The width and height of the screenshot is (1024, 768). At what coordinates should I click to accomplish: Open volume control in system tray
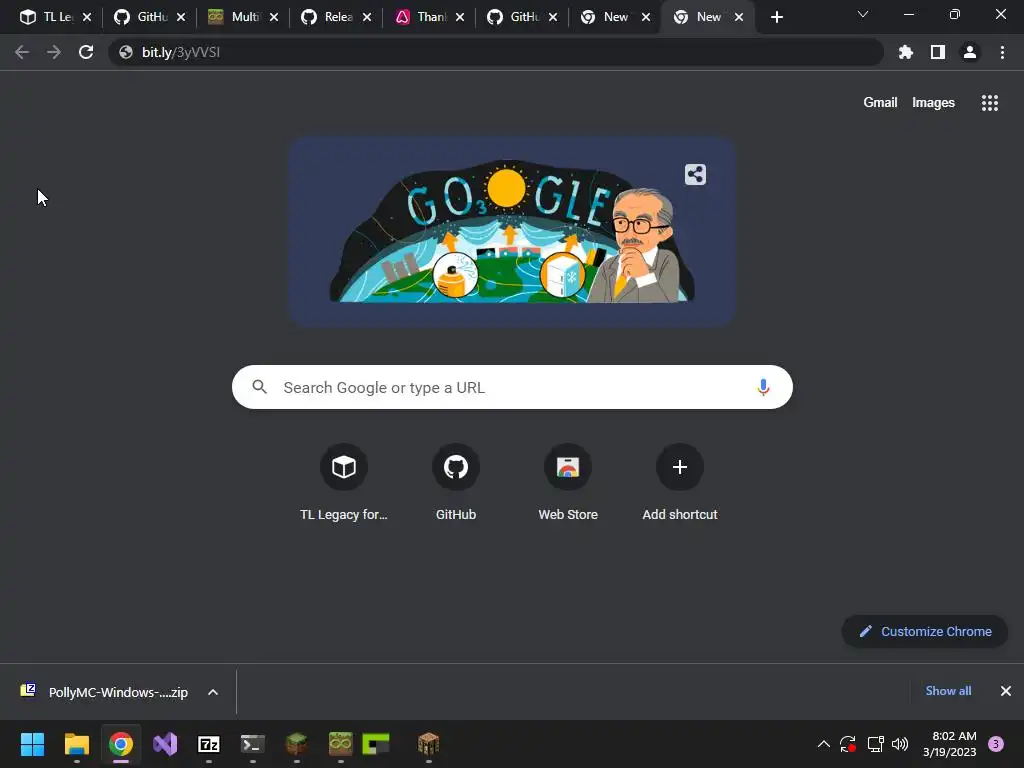click(x=900, y=744)
